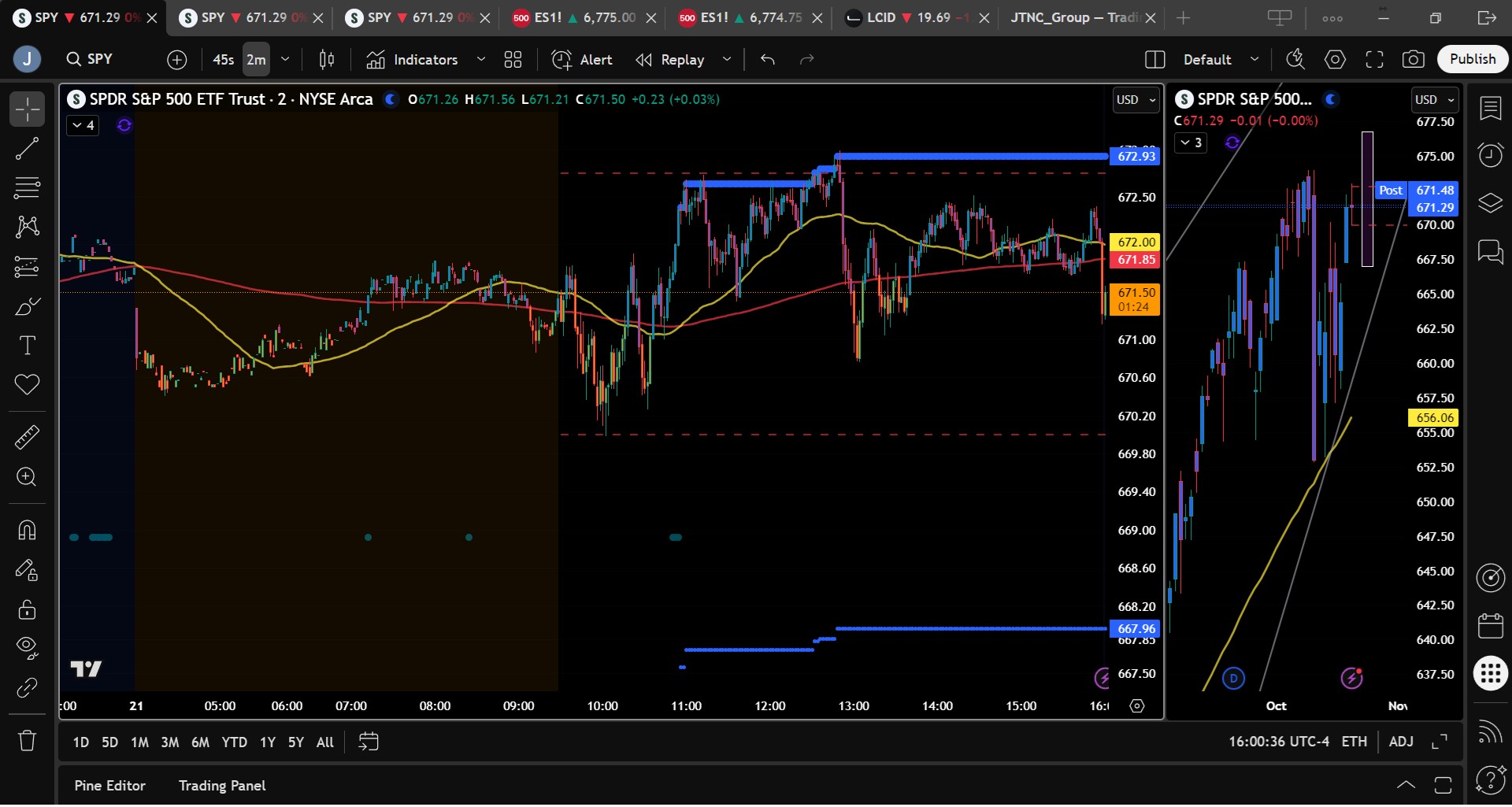Toggle stay in drawing mode
Image resolution: width=1512 pixels, height=807 pixels.
pyautogui.click(x=27, y=570)
